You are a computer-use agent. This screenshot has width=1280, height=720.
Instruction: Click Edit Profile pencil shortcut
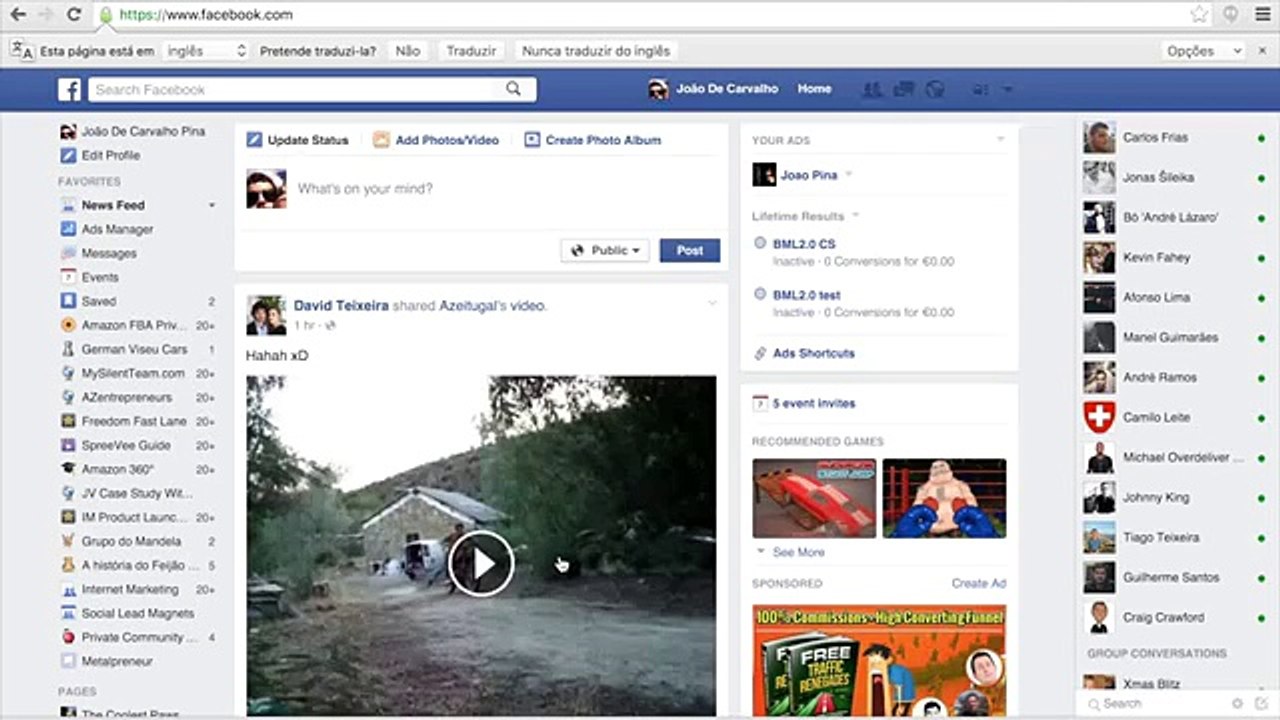(68, 155)
